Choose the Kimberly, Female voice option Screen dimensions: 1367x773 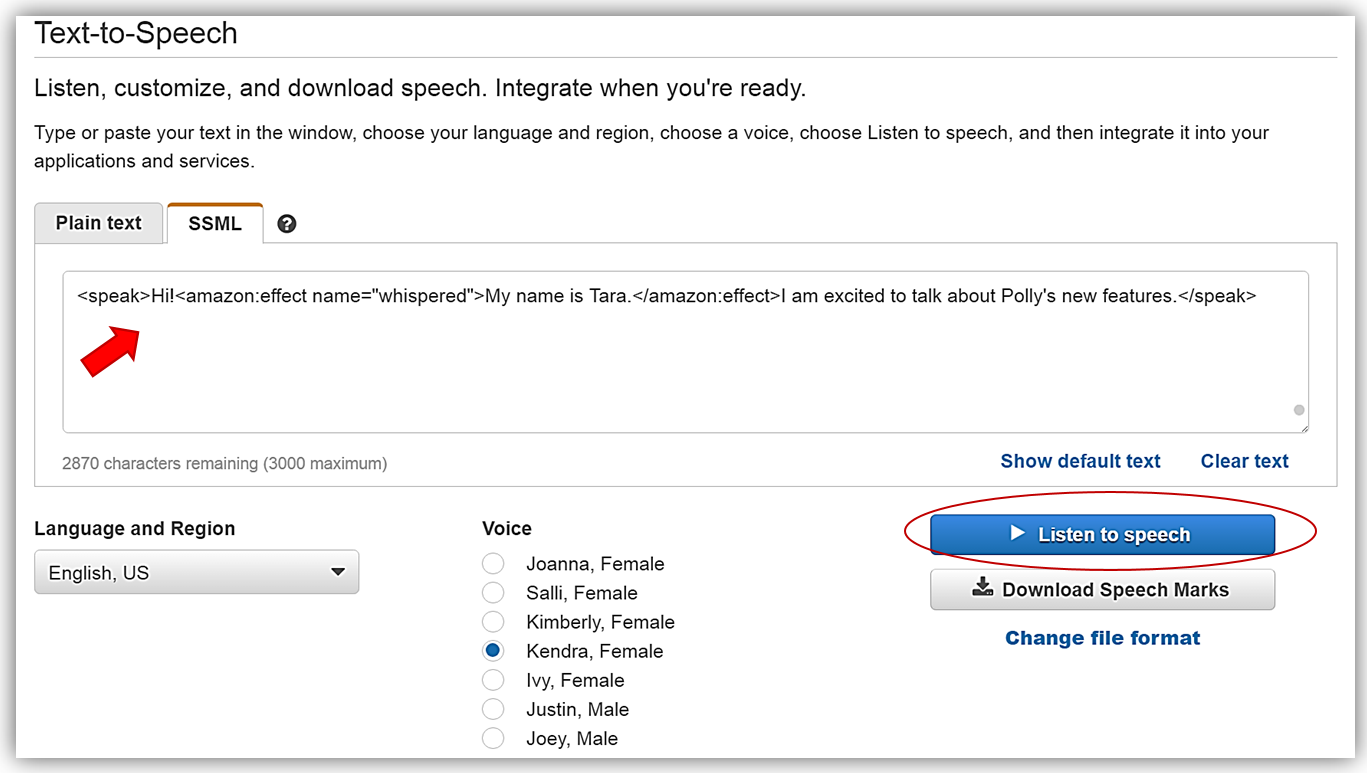pos(493,622)
